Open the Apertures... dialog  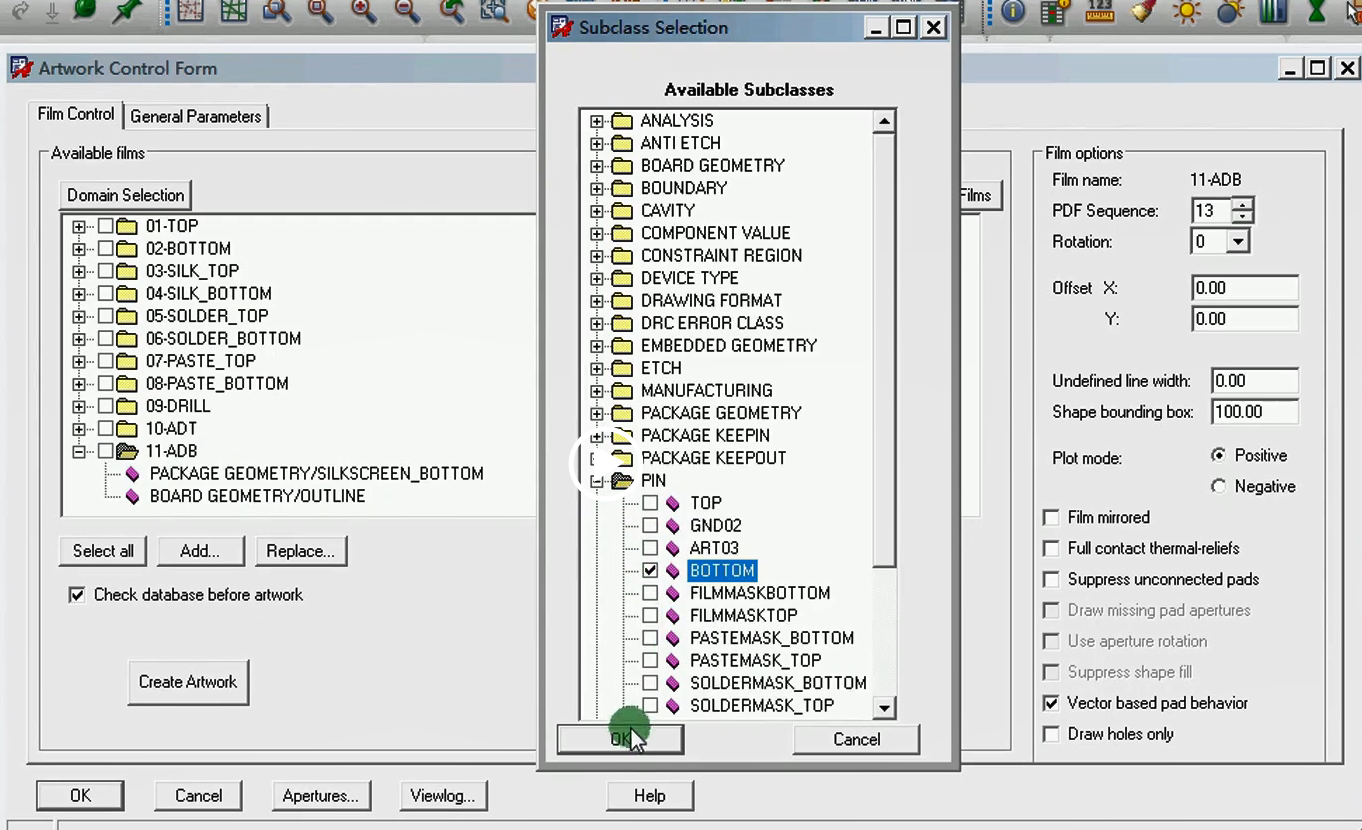(x=321, y=796)
